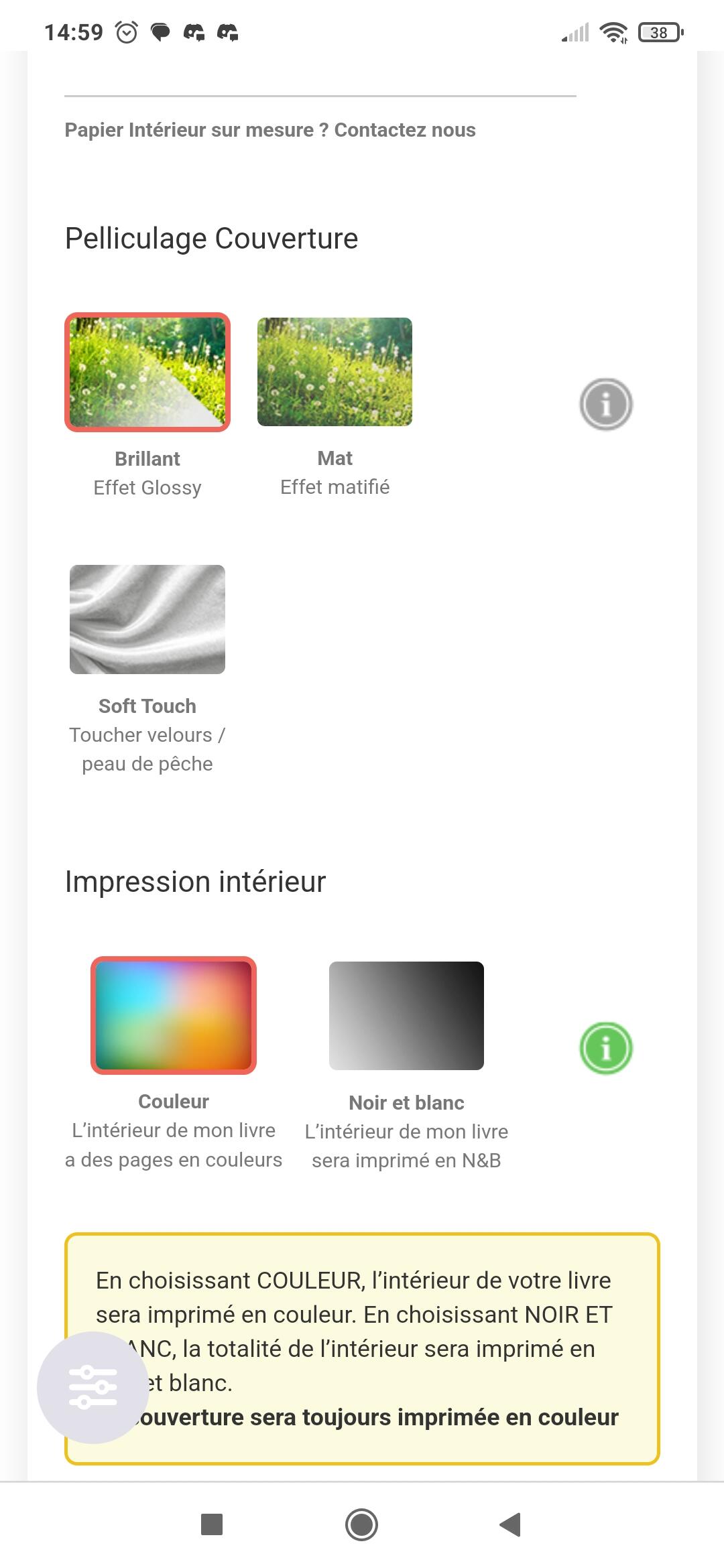The image size is (724, 1568).
Task: Tap the Noir et blanc label
Action: point(406,1103)
